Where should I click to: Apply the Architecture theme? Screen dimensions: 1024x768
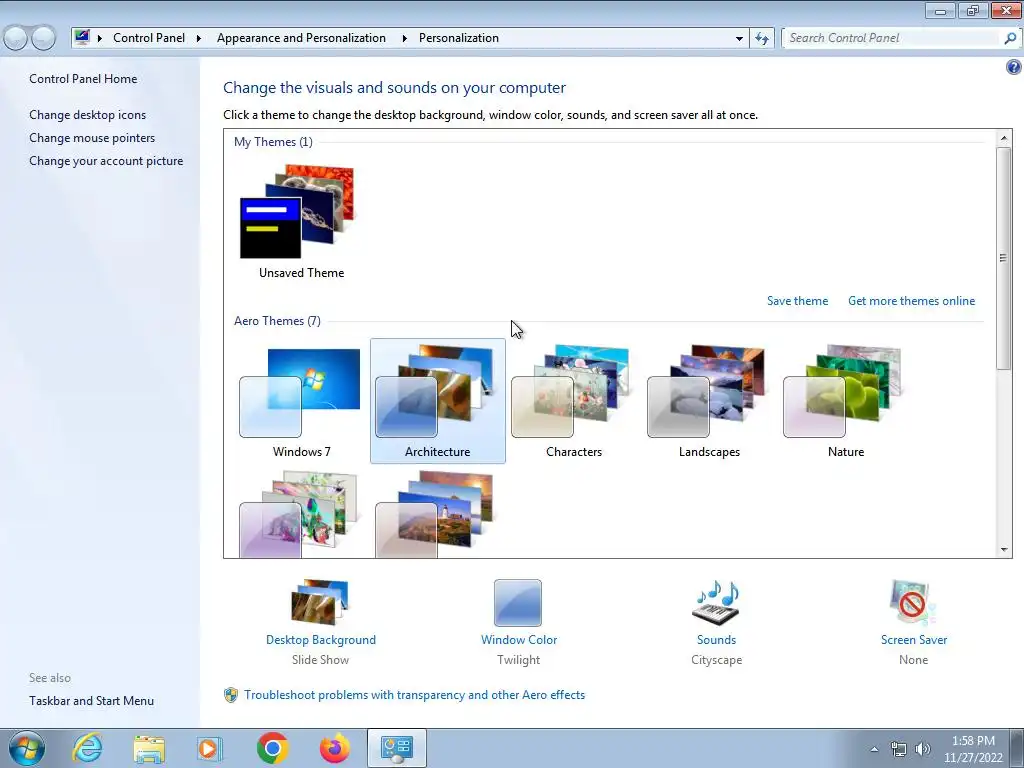(437, 400)
